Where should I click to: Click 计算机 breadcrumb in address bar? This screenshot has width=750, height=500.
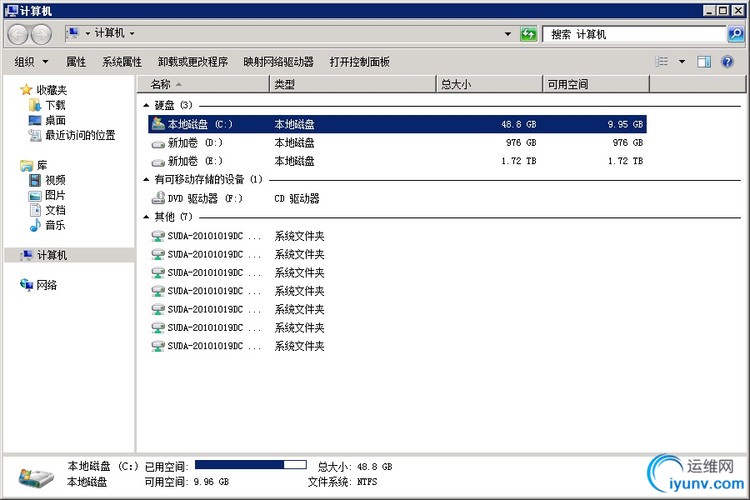(109, 33)
